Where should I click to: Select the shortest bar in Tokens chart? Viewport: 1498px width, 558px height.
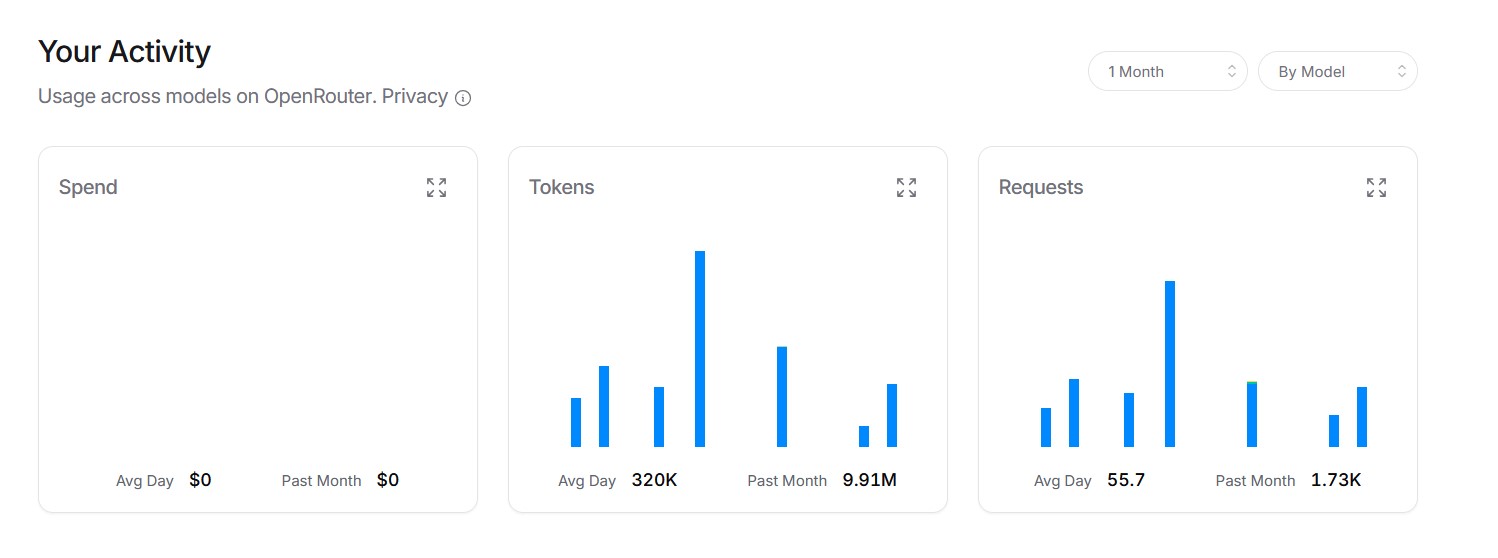coord(864,436)
